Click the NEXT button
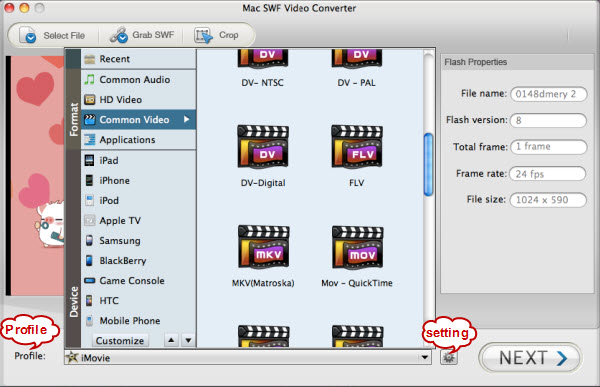600x387 pixels. [530, 358]
